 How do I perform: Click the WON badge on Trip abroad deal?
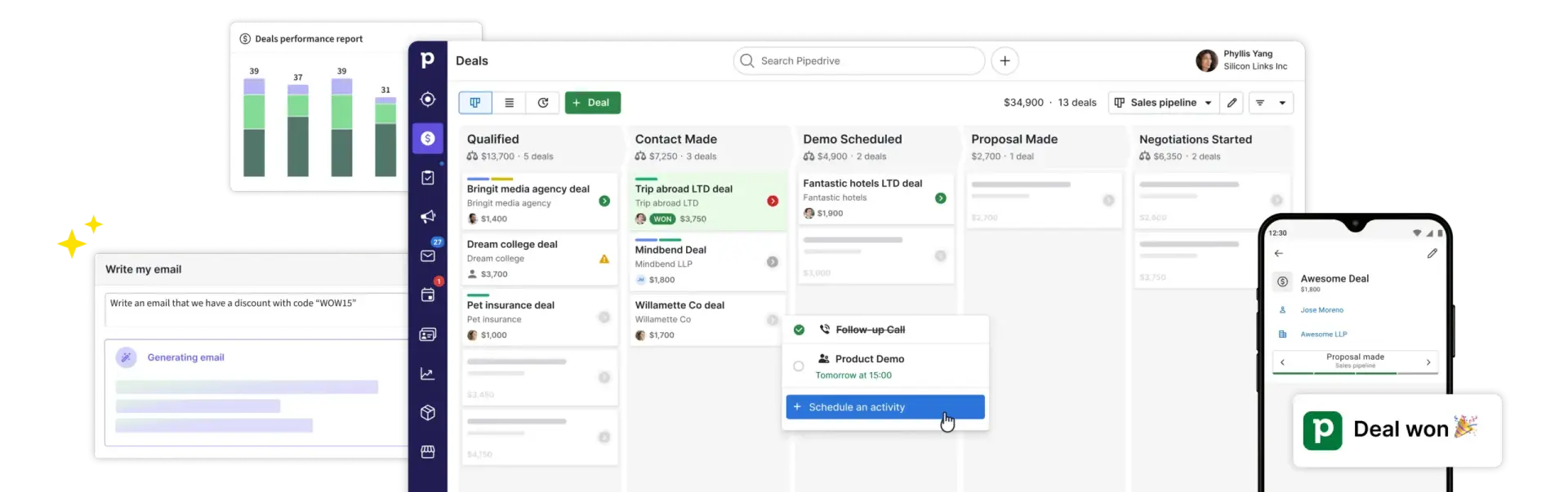[x=663, y=219]
